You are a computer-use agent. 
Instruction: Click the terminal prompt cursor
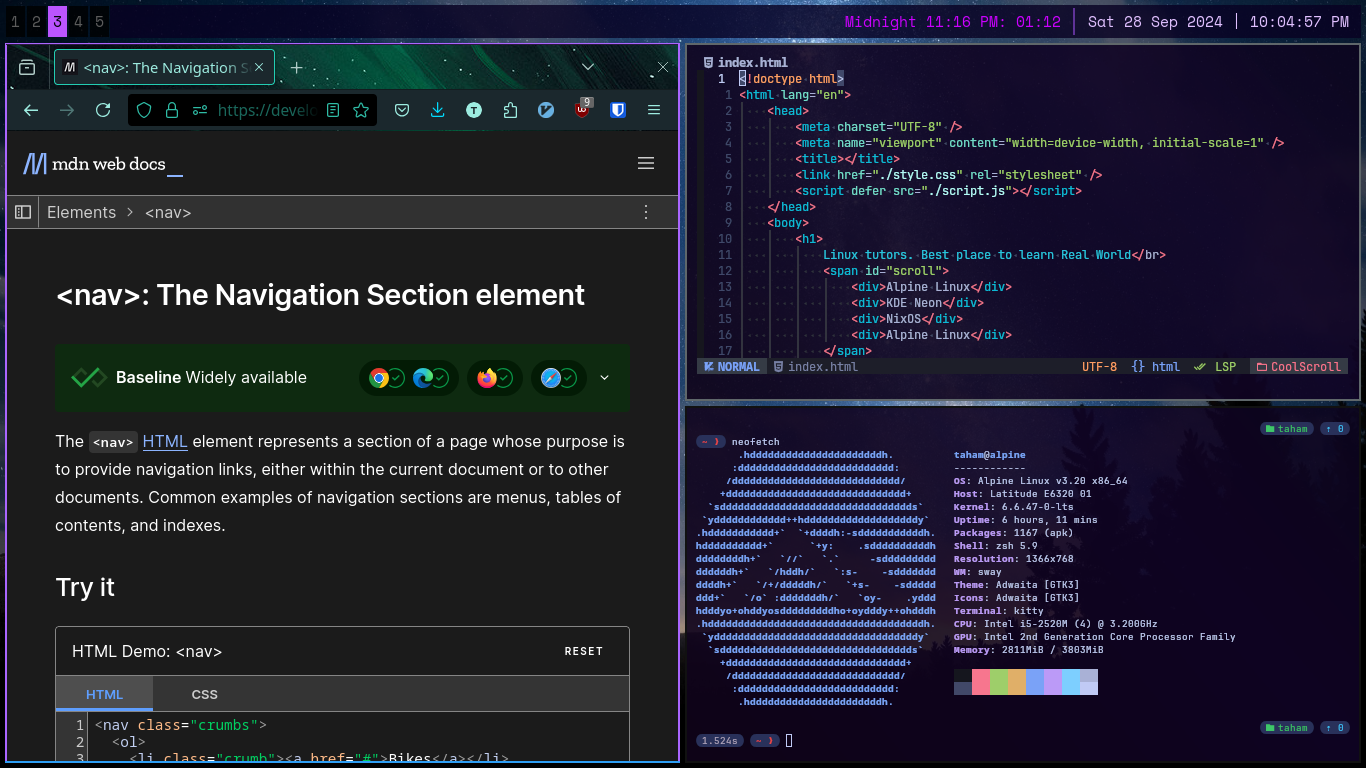point(789,741)
